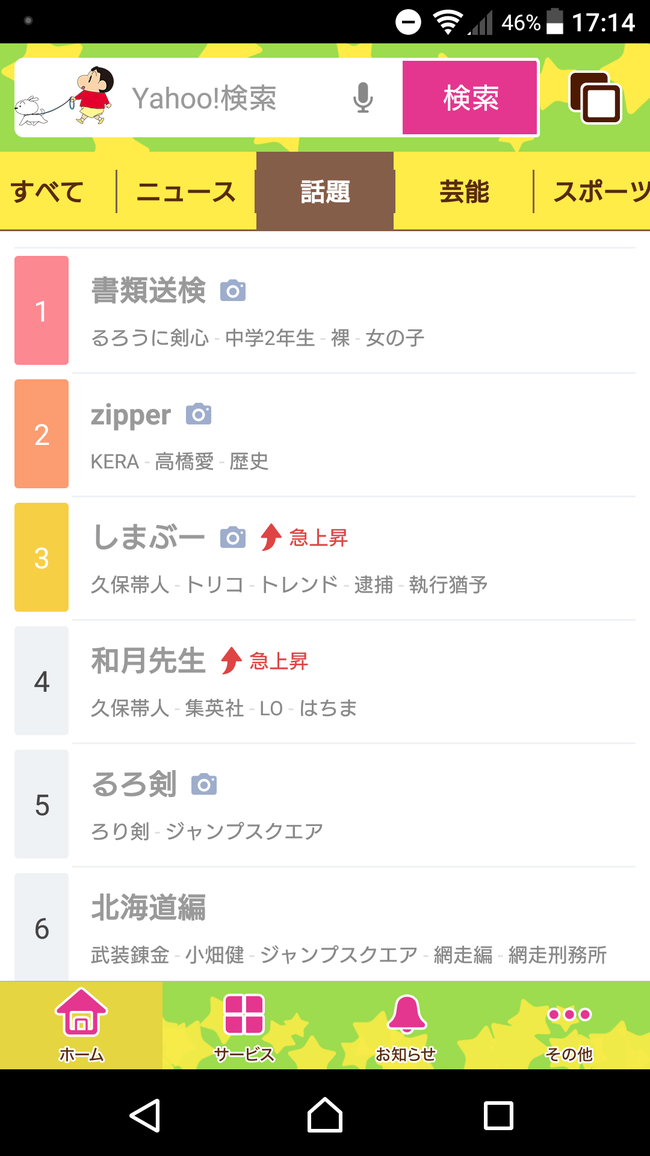
Task: Tap camera icon next to zipper
Action: (198, 414)
